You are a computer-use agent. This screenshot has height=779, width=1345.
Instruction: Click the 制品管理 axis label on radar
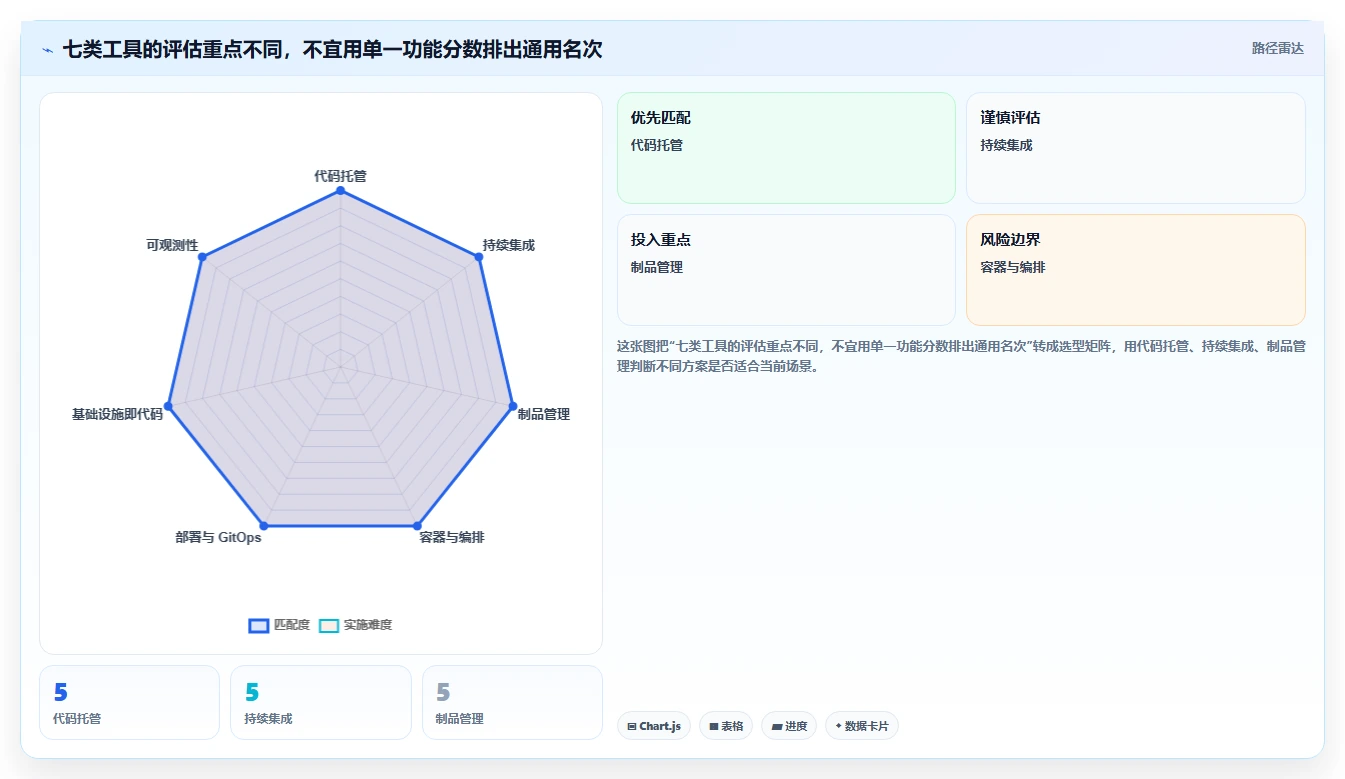click(544, 414)
